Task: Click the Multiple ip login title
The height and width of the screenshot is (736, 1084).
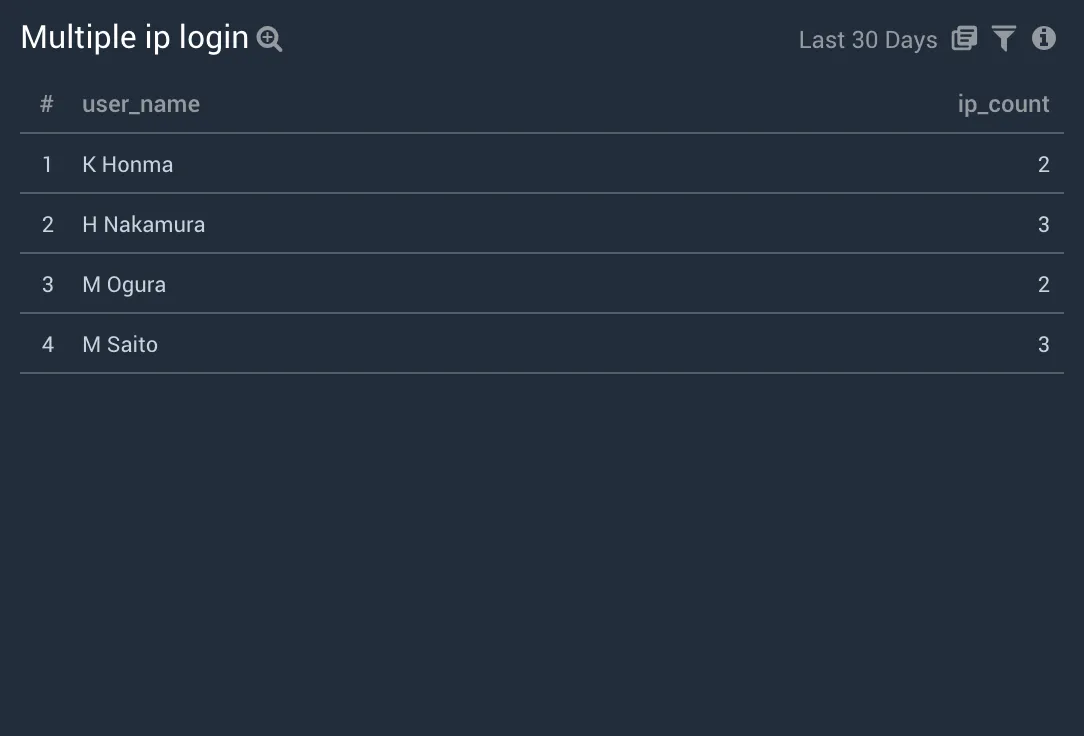Action: [x=135, y=37]
